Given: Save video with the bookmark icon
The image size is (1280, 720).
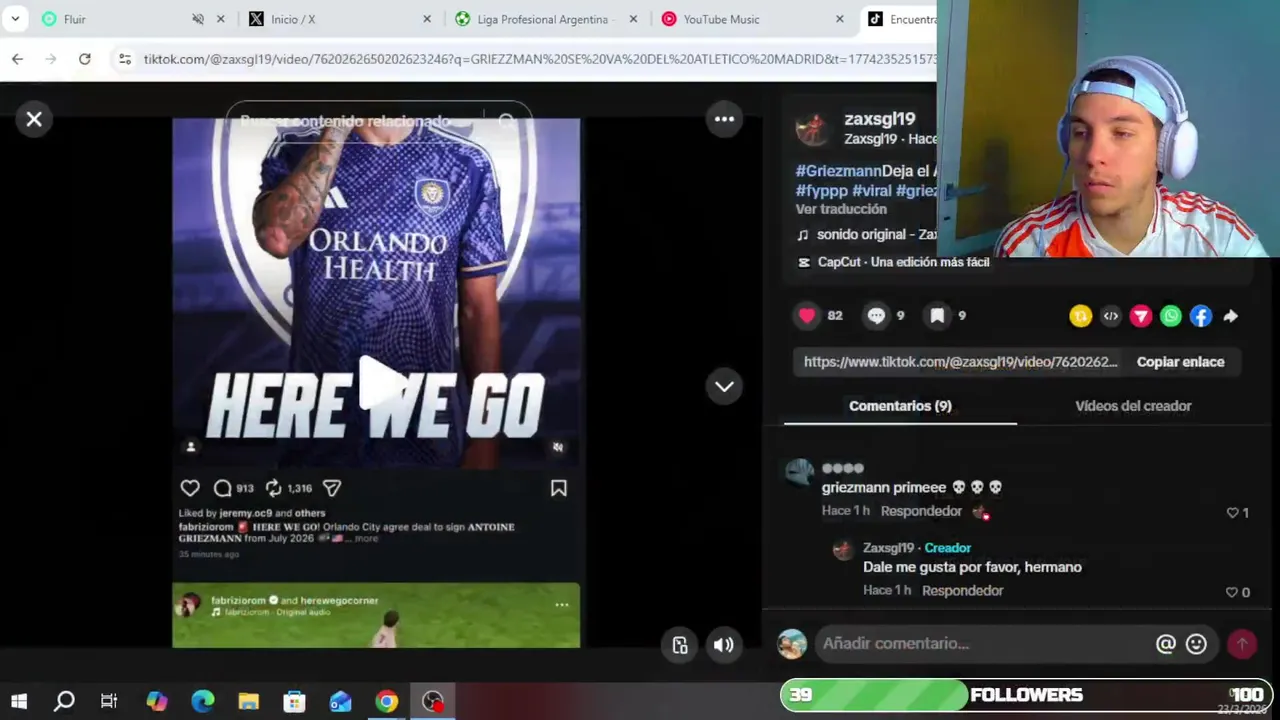Looking at the screenshot, I should tap(937, 316).
